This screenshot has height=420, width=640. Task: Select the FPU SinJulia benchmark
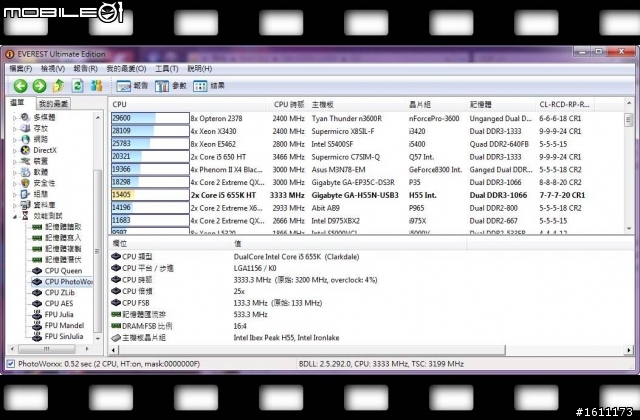[58, 337]
